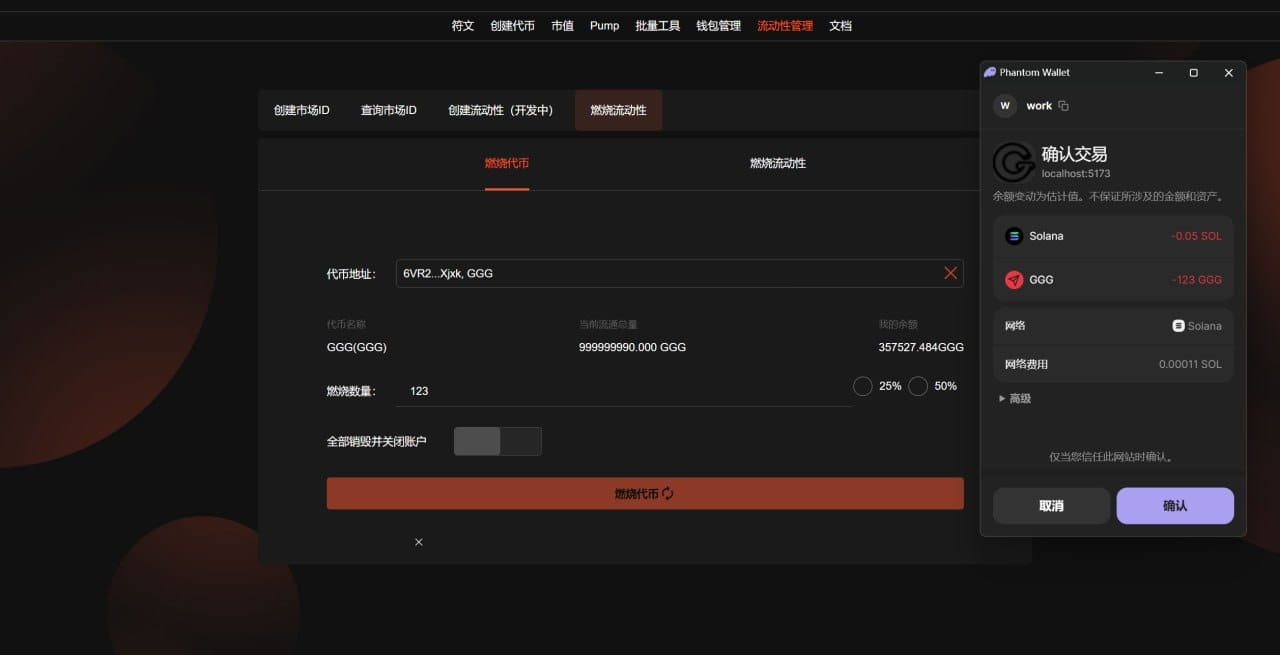This screenshot has height=655, width=1280.
Task: Click the small X below burn button
Action: 419,542
